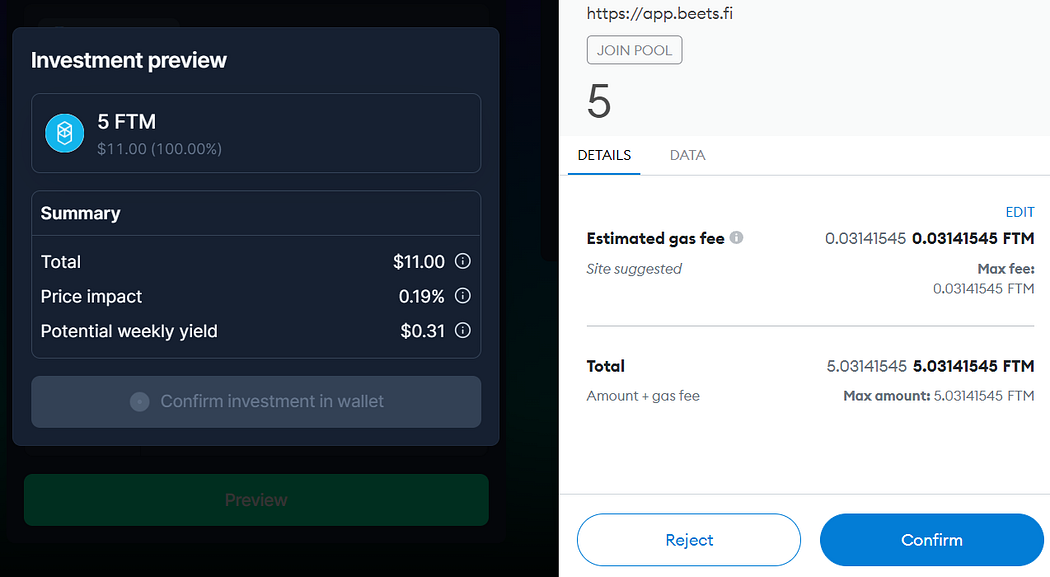Click info icon beside Price impact 0.19%
Viewport: 1050px width, 577px height.
462,296
